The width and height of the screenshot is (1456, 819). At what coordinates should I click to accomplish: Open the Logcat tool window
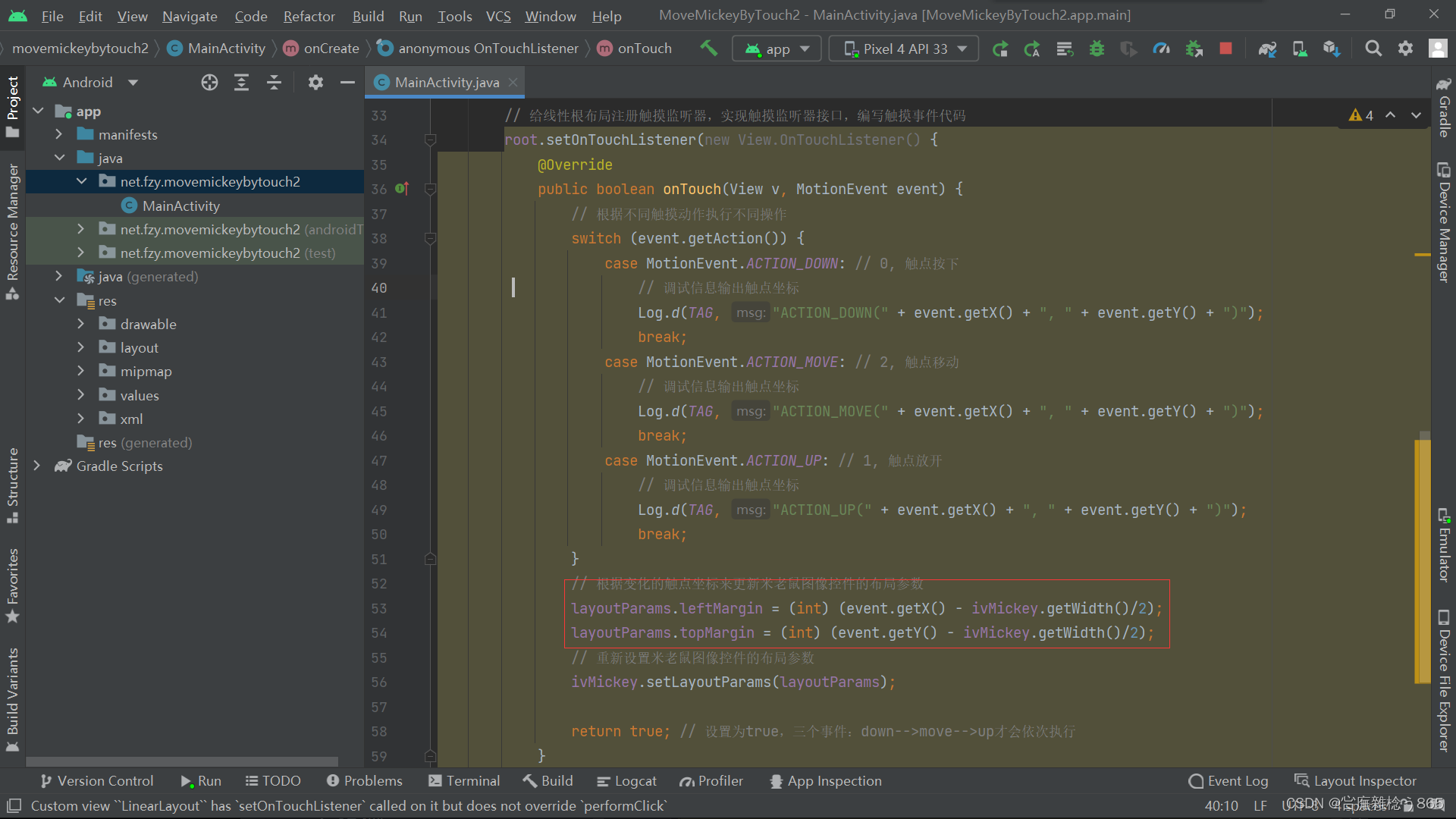coord(627,781)
